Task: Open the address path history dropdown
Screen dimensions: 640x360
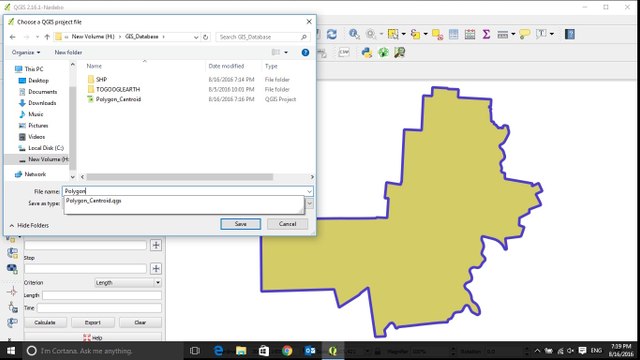Action: 196,37
